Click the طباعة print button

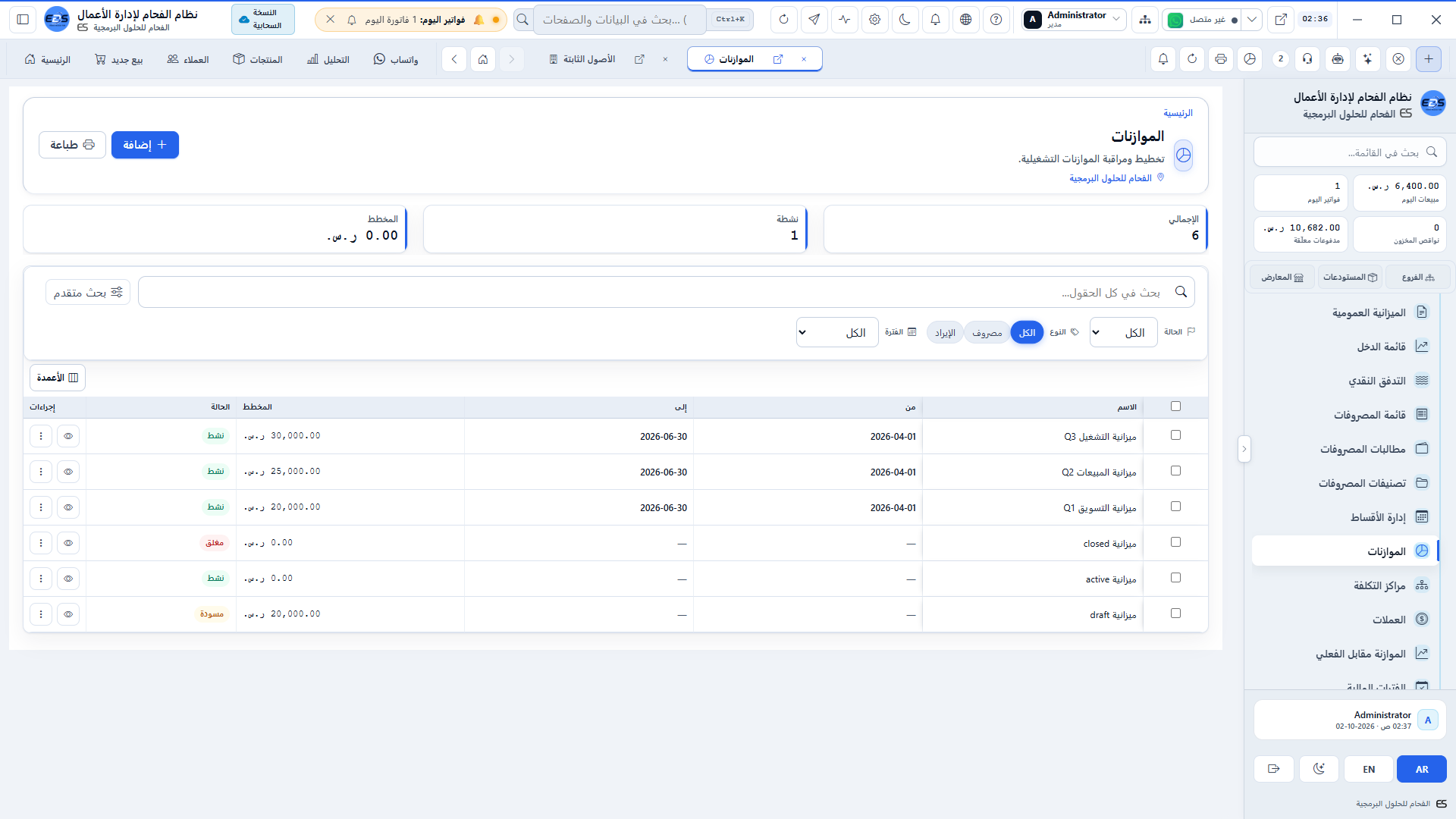click(72, 145)
